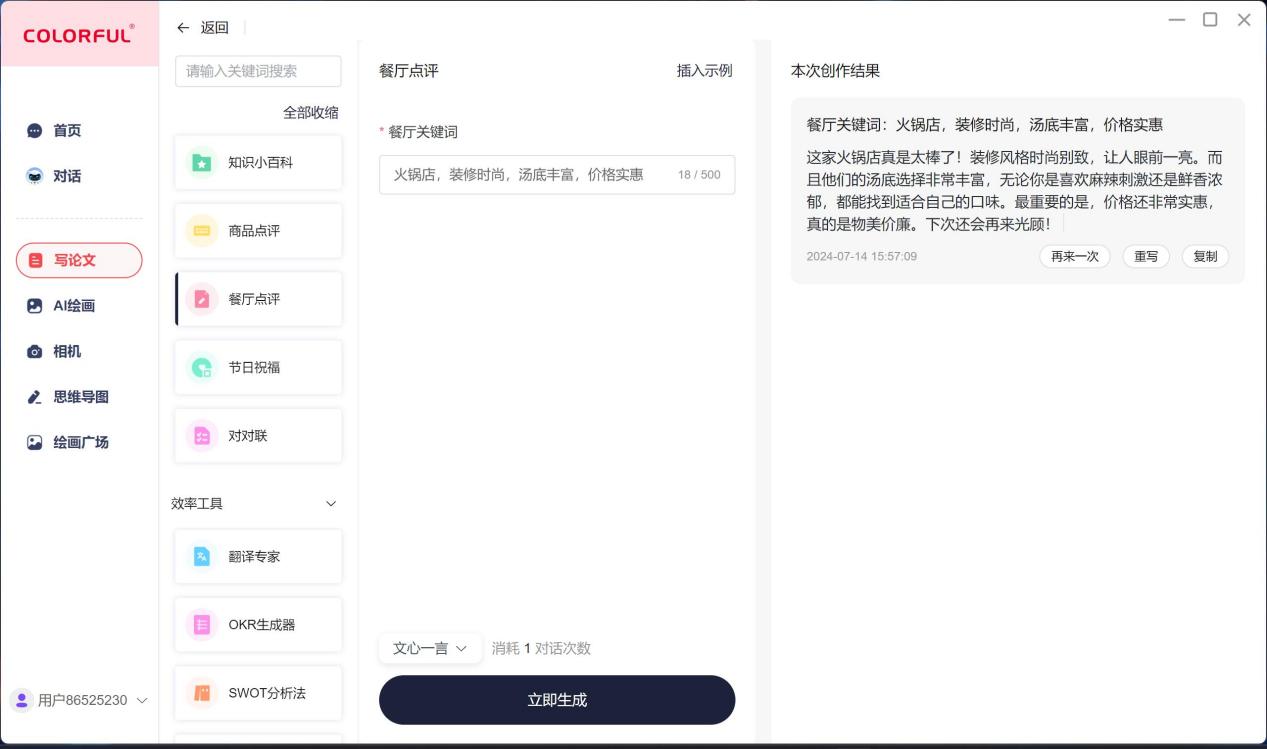The image size is (1267, 749).
Task: Click 返回 to go back
Action: (x=214, y=28)
